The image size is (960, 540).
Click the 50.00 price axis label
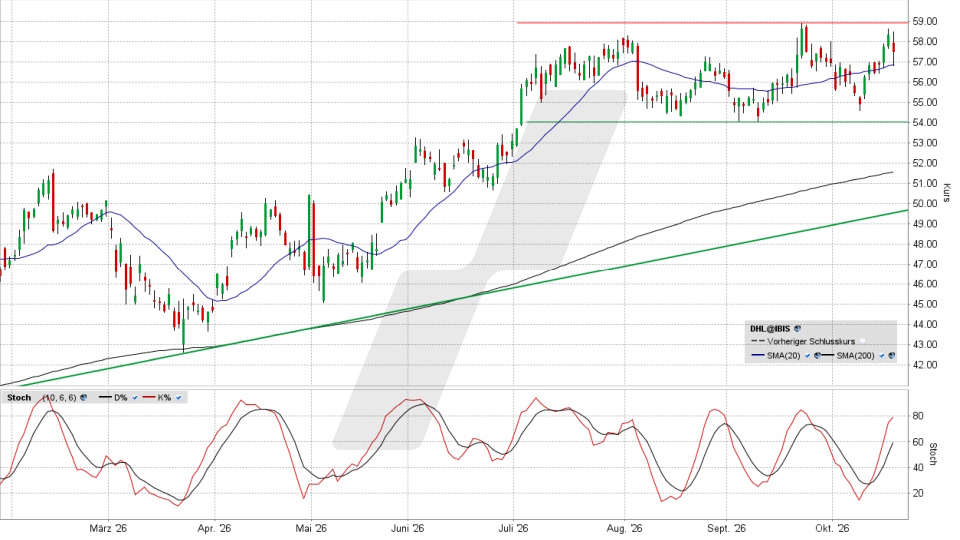coord(924,203)
